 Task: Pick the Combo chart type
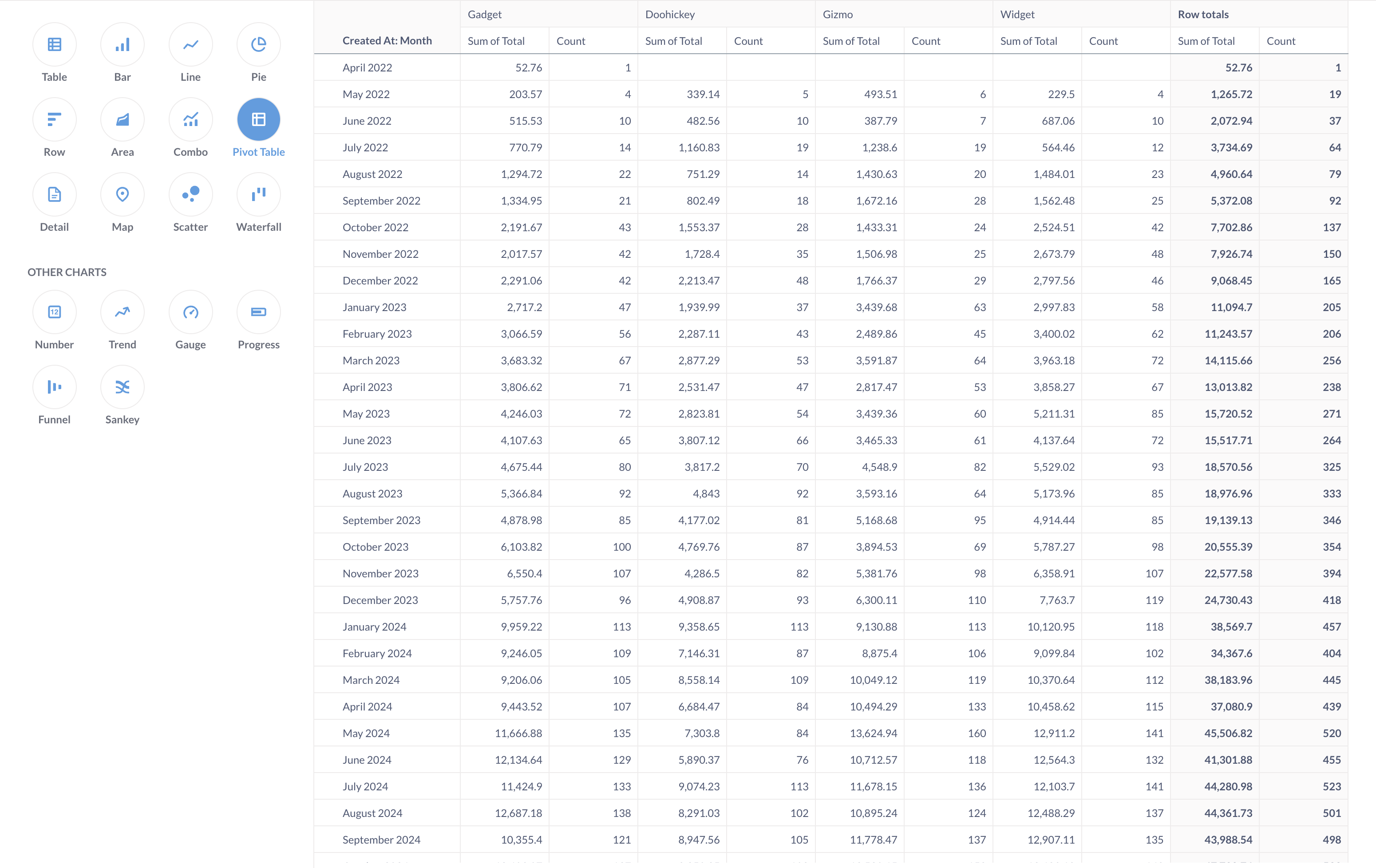[190, 119]
